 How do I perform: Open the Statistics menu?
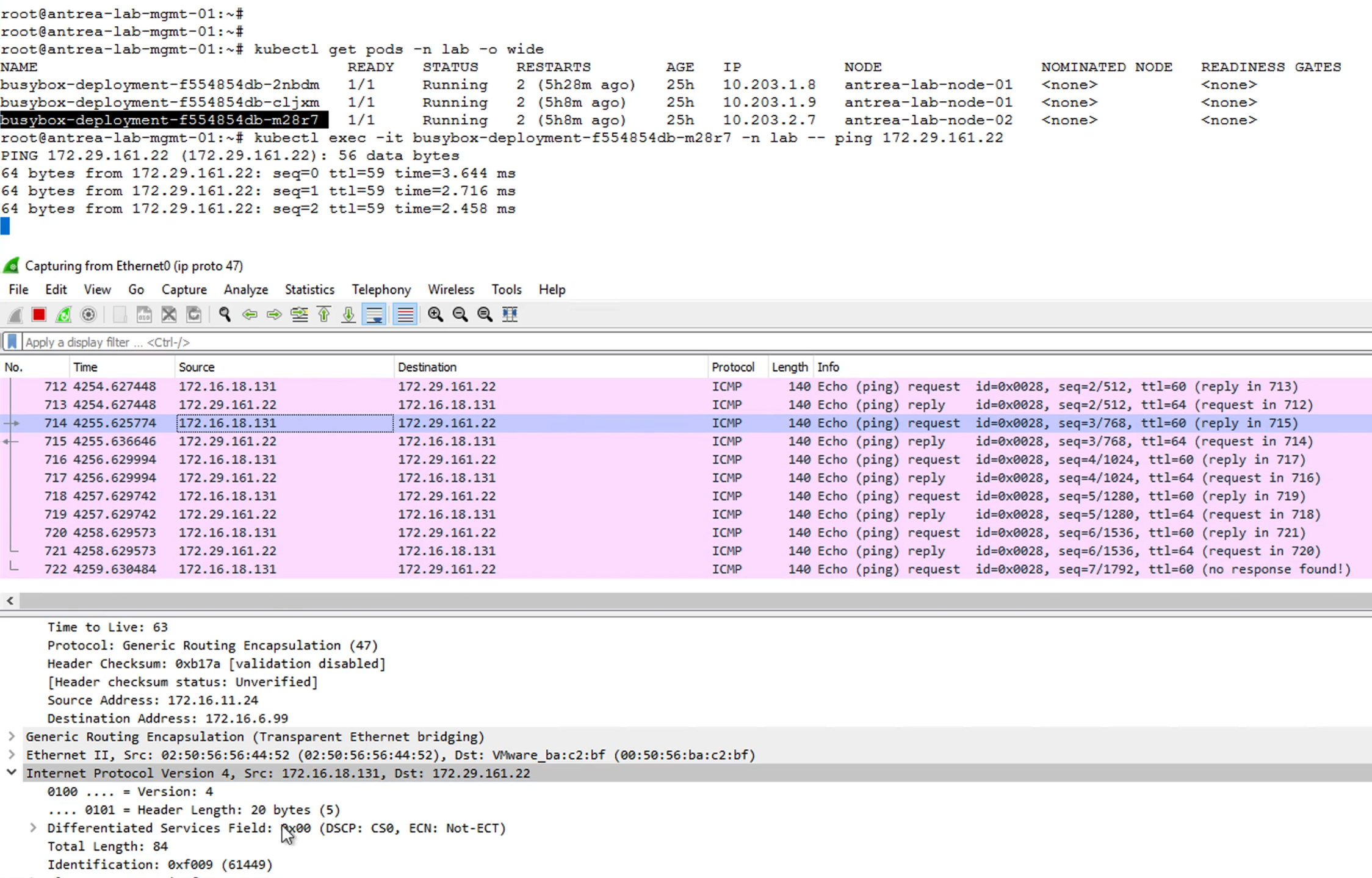(309, 289)
